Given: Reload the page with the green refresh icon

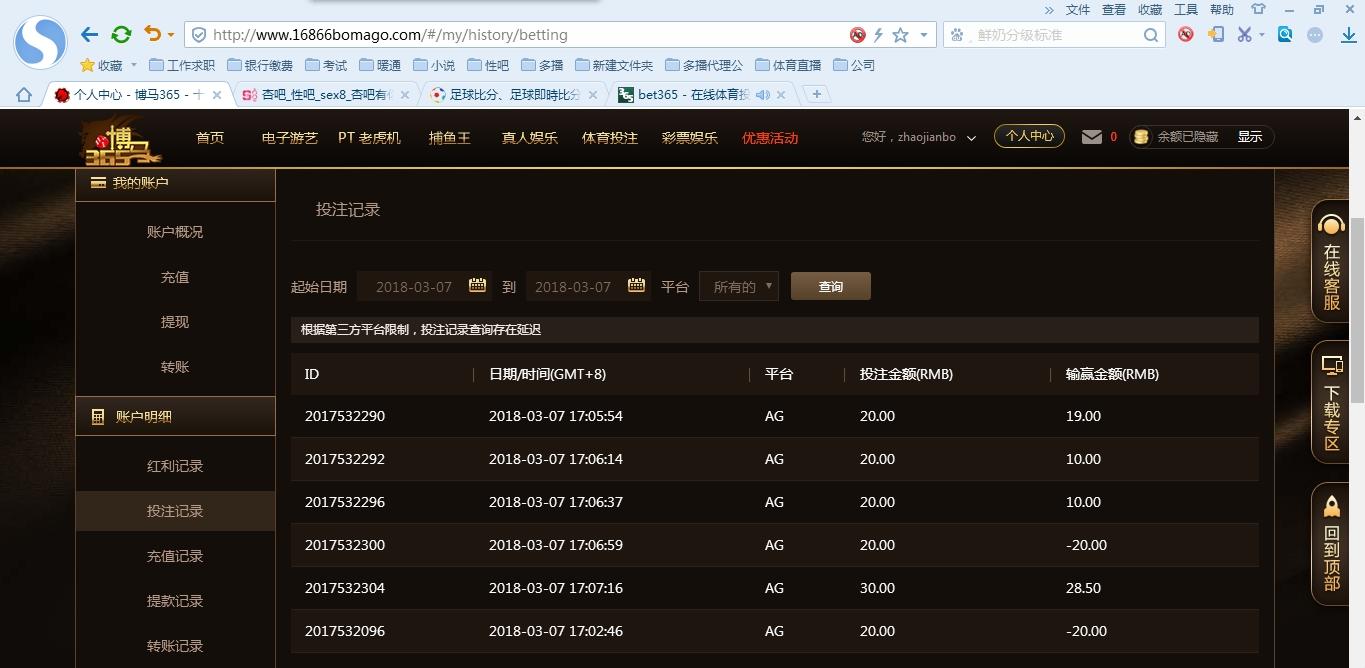Looking at the screenshot, I should coord(121,35).
